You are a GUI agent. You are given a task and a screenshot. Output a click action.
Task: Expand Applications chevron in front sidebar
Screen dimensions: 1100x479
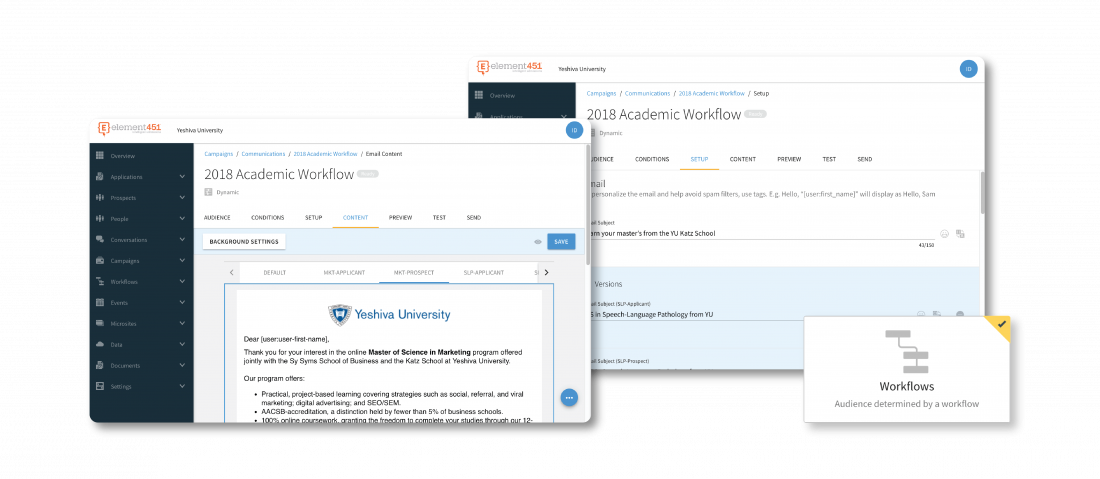click(182, 177)
